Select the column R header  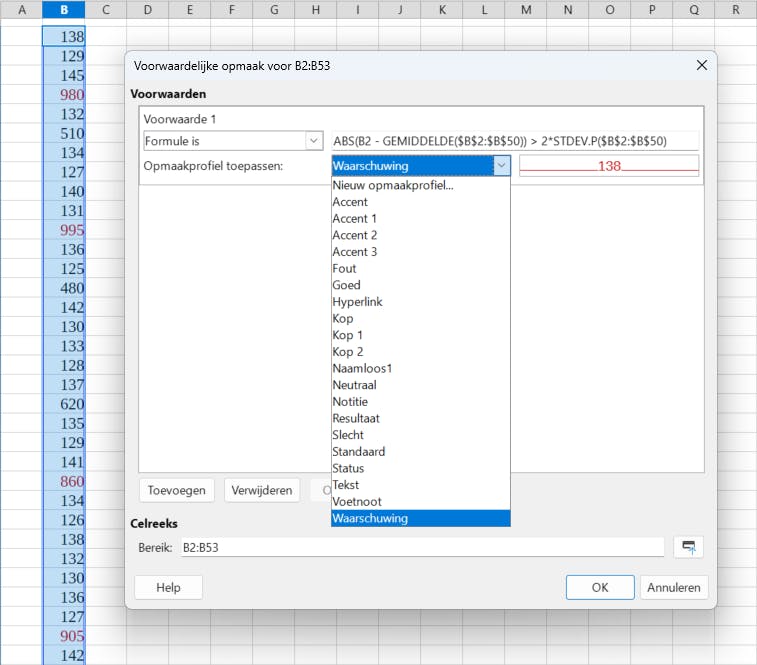736,10
